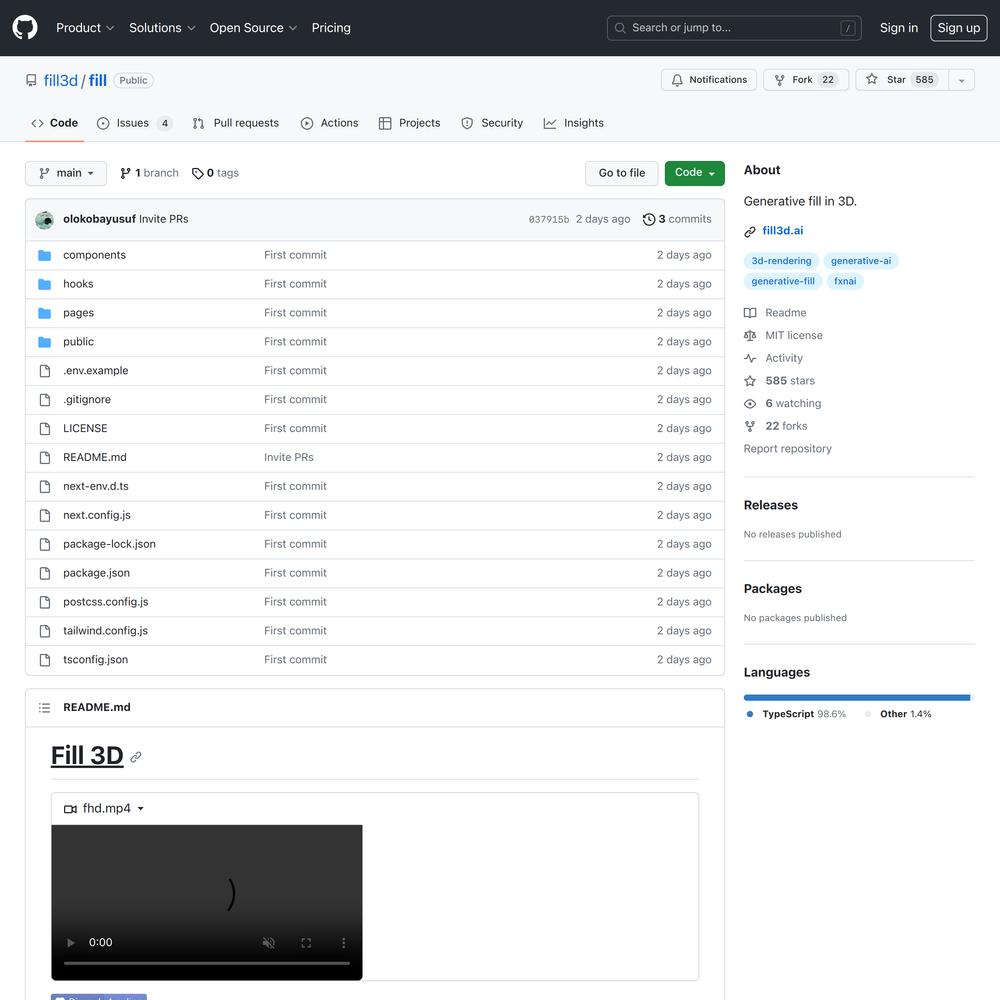The height and width of the screenshot is (1000, 1000).
Task: Open the Insights tab
Action: [573, 123]
